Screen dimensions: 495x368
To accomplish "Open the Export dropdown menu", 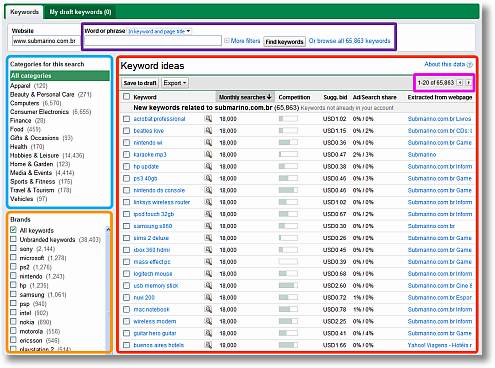I will click(x=175, y=83).
